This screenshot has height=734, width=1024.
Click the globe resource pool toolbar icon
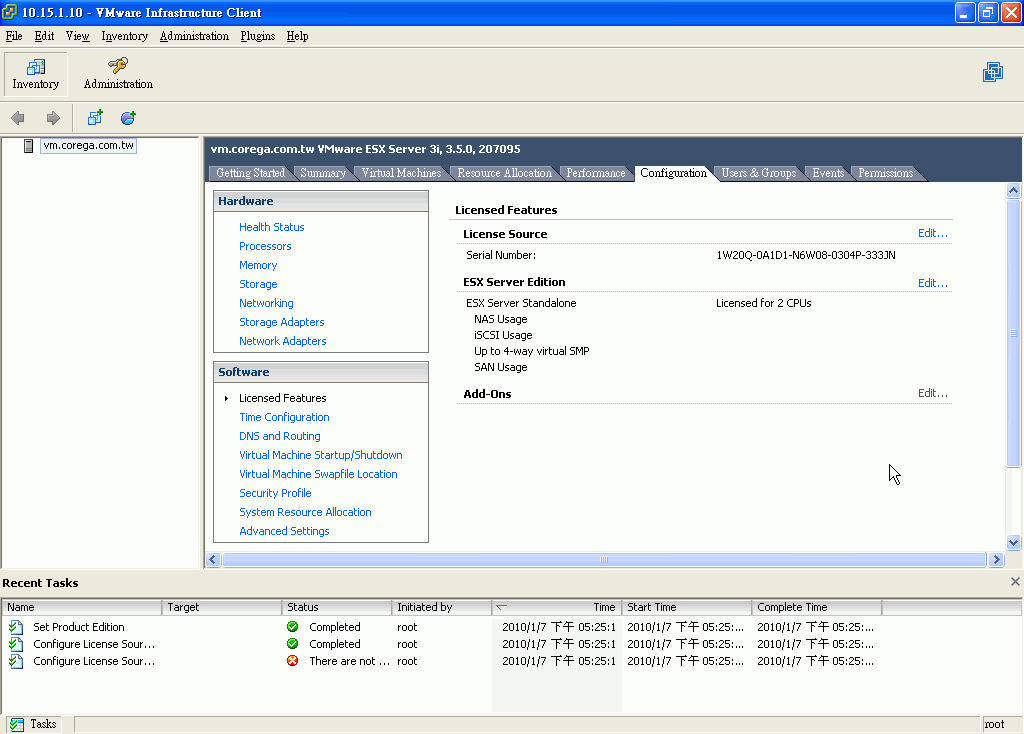[x=128, y=118]
